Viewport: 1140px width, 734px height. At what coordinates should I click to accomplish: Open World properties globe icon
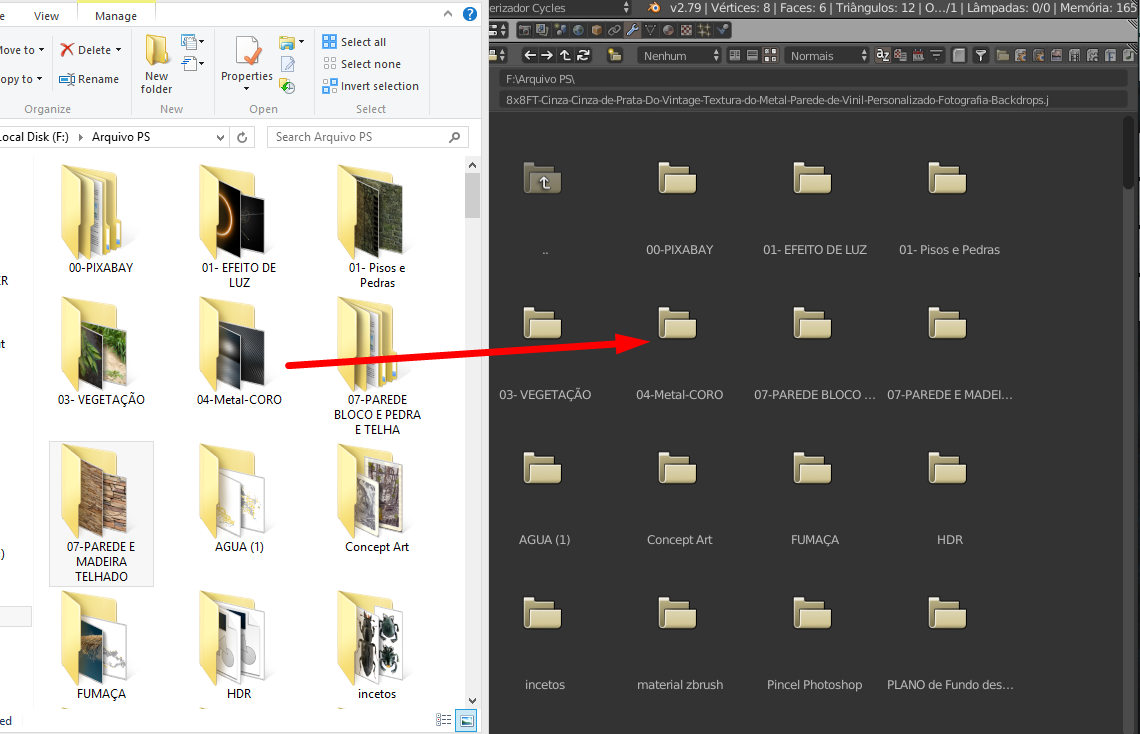point(578,30)
